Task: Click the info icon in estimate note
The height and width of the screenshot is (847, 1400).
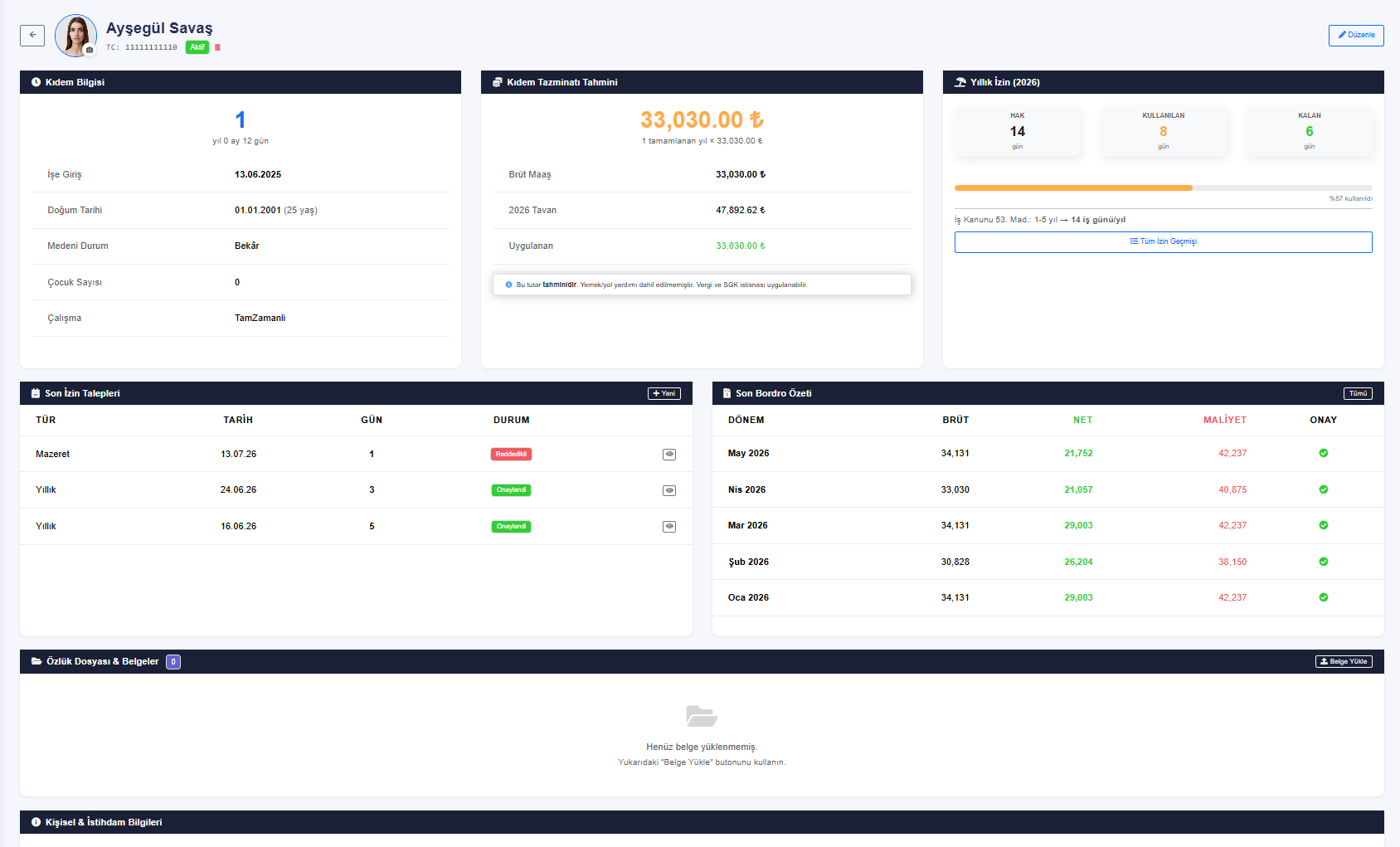Action: click(508, 285)
